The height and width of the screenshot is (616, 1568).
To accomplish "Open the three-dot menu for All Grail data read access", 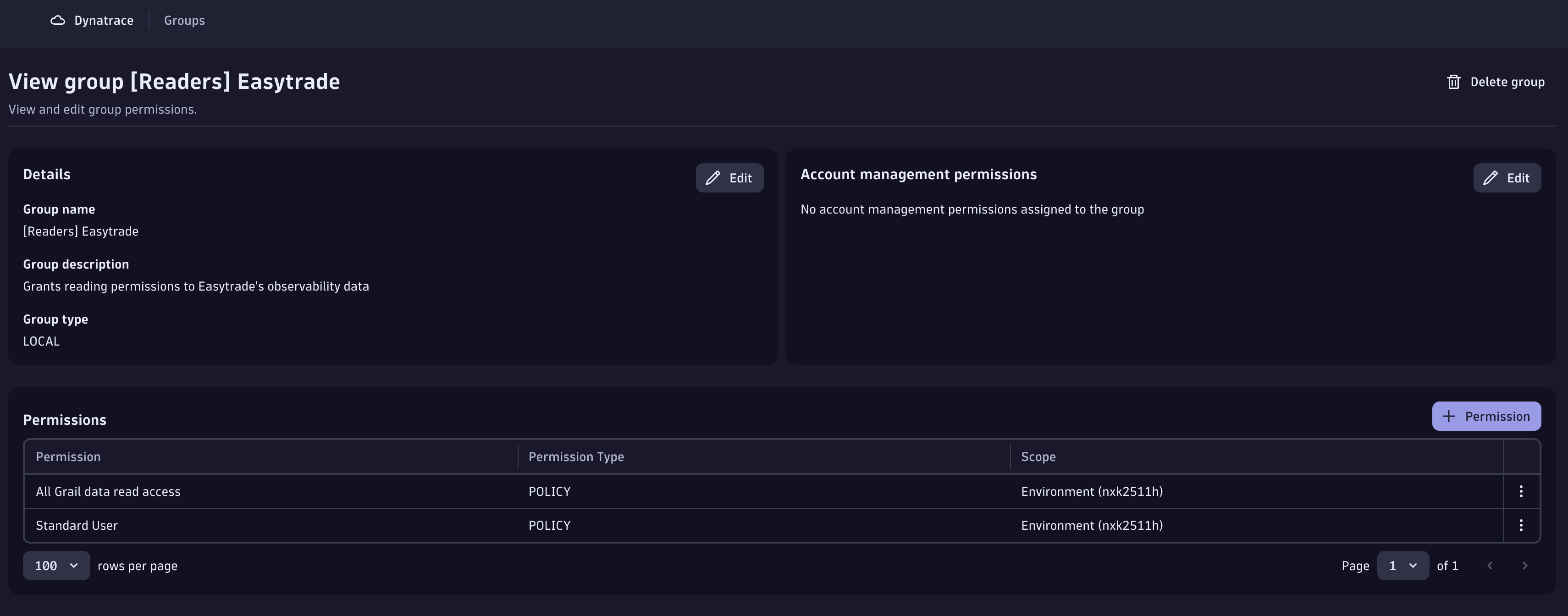I will tap(1520, 491).
